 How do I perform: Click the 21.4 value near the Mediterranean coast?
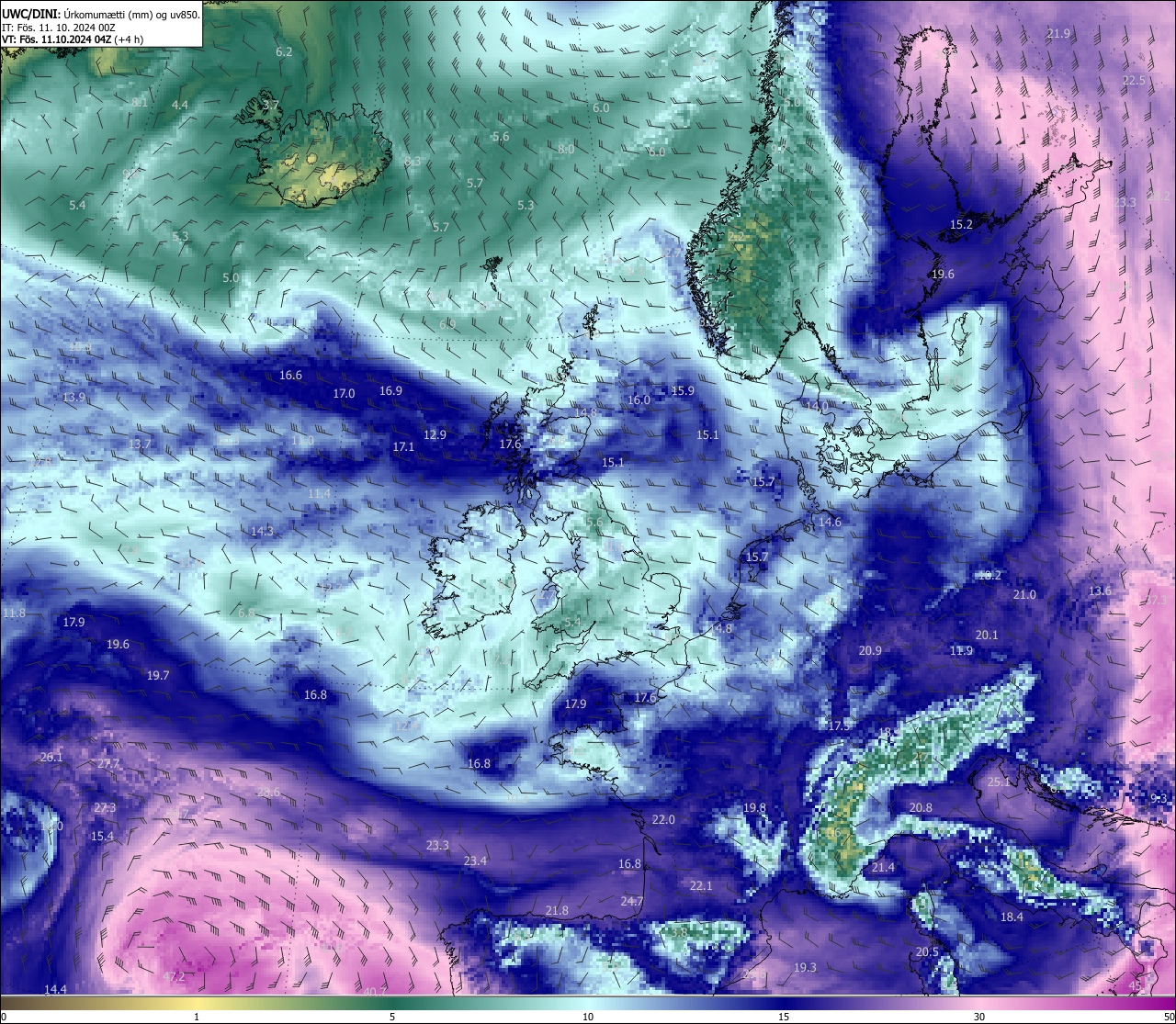pyautogui.click(x=883, y=868)
